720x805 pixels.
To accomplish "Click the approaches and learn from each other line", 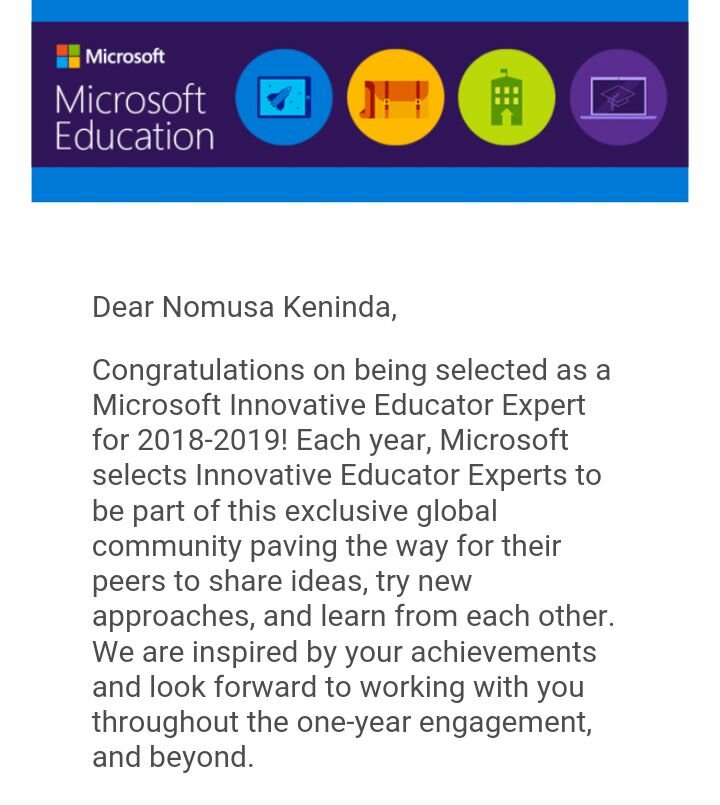I will click(353, 616).
